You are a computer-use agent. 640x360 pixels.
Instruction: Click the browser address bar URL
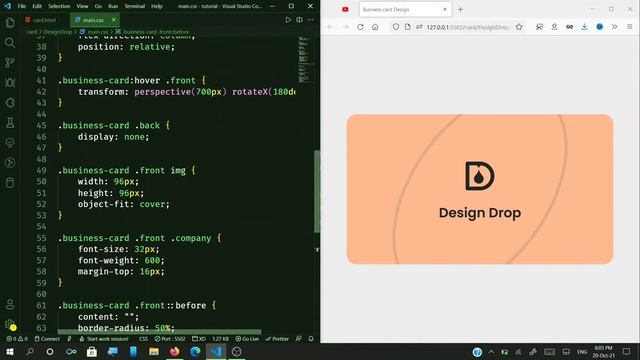(468, 27)
